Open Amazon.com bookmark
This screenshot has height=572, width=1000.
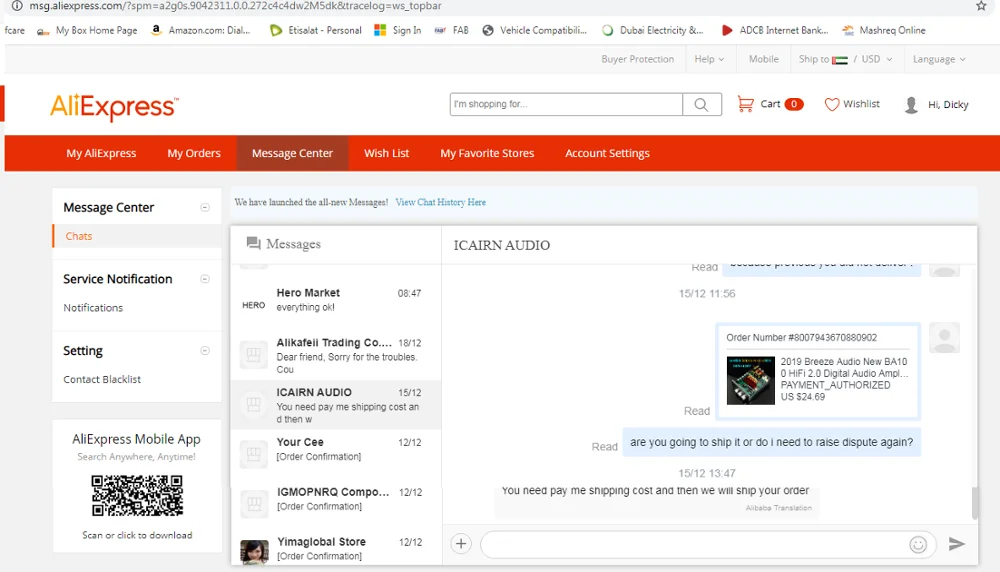[x=201, y=30]
